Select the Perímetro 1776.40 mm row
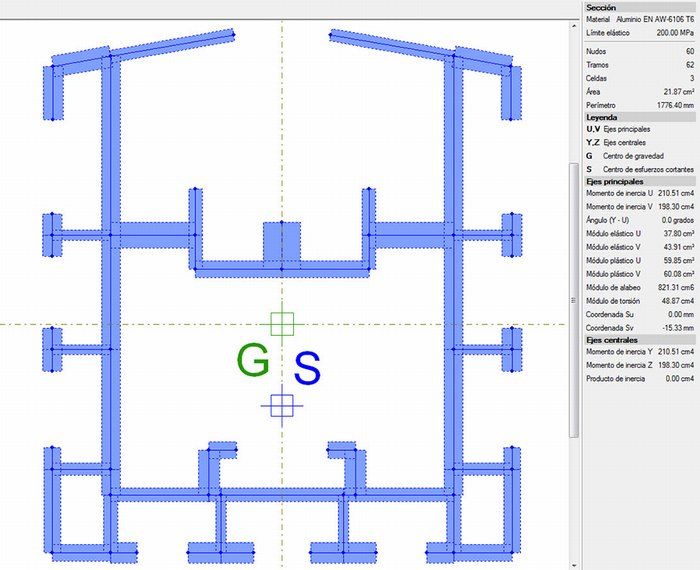 point(640,104)
